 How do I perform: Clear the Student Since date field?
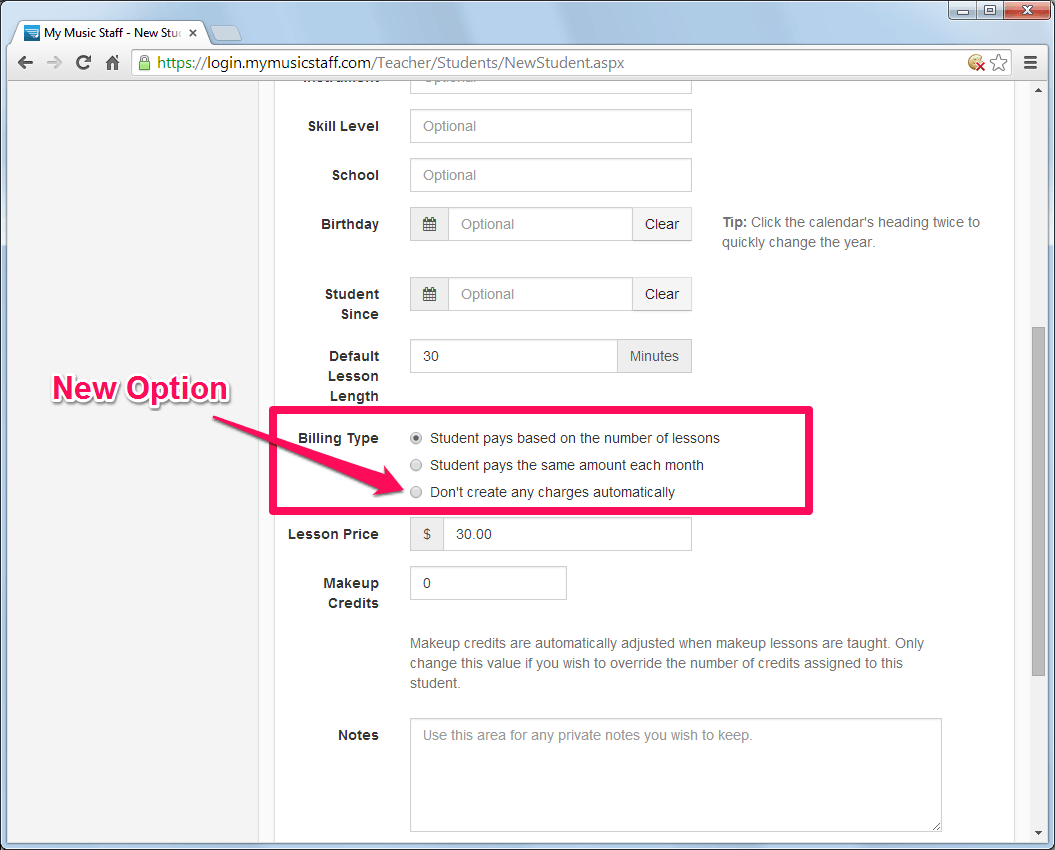662,294
